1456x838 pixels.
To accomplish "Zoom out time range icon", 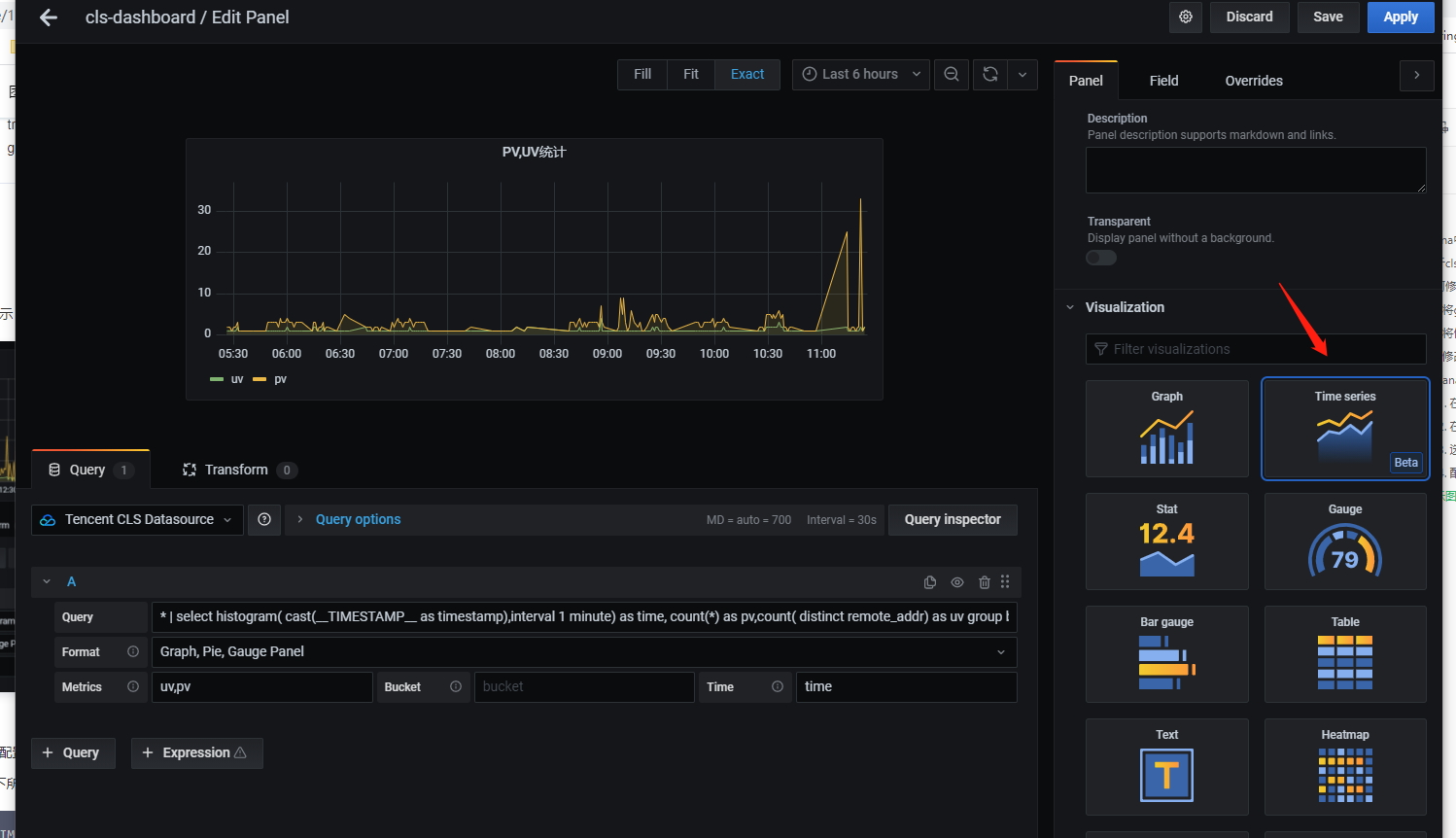I will [952, 74].
